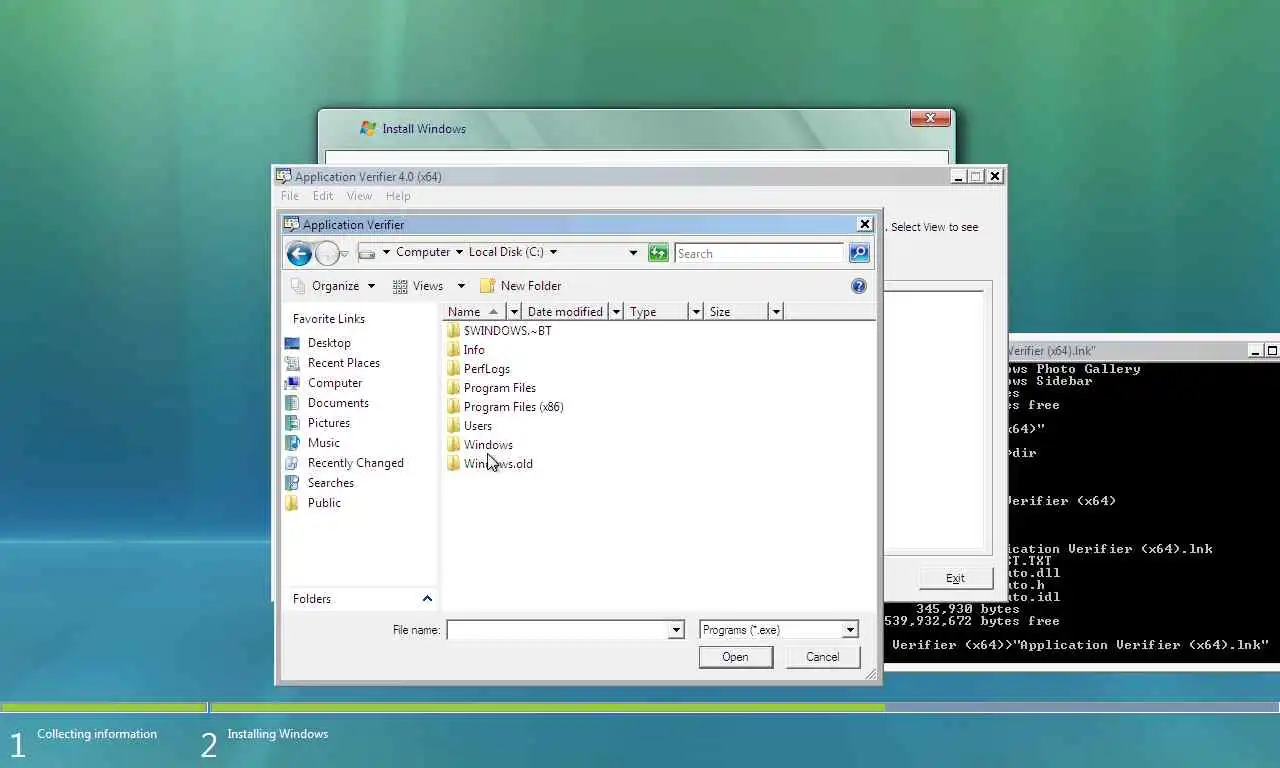Open the Help menu in Application Verifier 4.0
The width and height of the screenshot is (1280, 768).
[x=398, y=196]
